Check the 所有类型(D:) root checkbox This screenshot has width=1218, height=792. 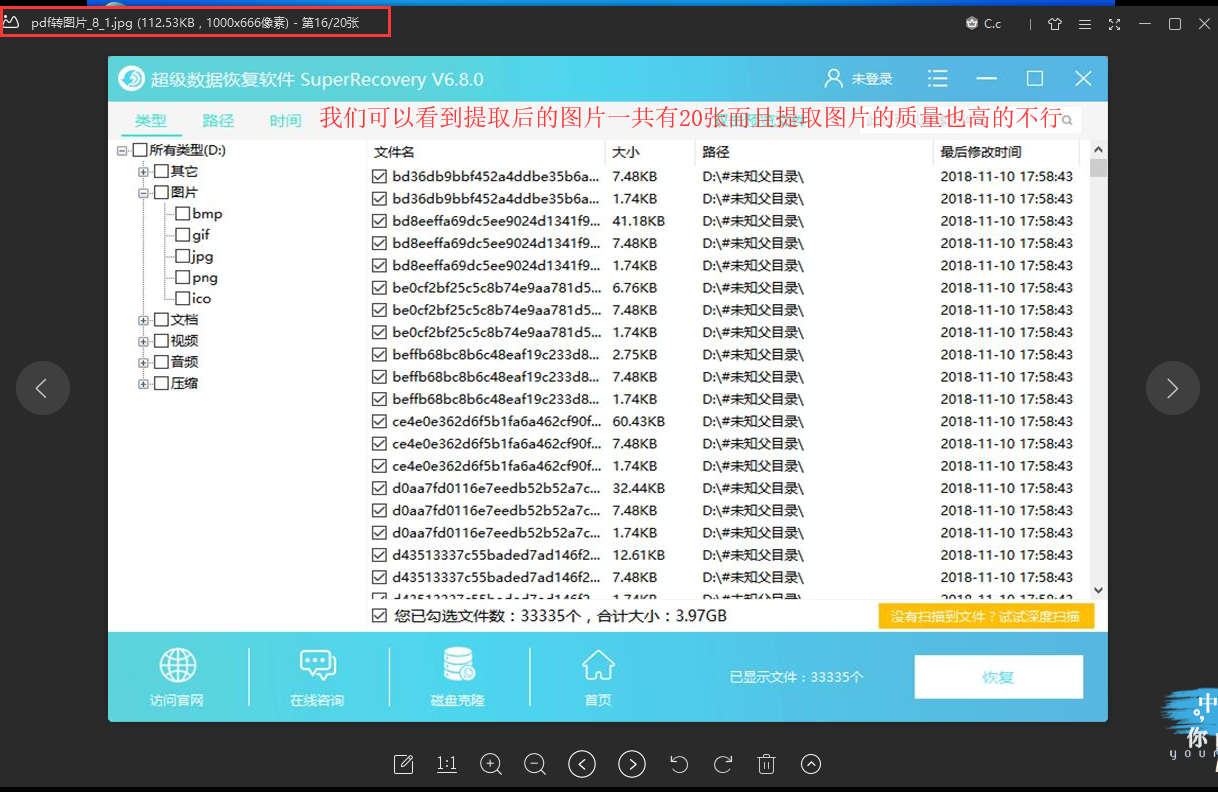(140, 150)
